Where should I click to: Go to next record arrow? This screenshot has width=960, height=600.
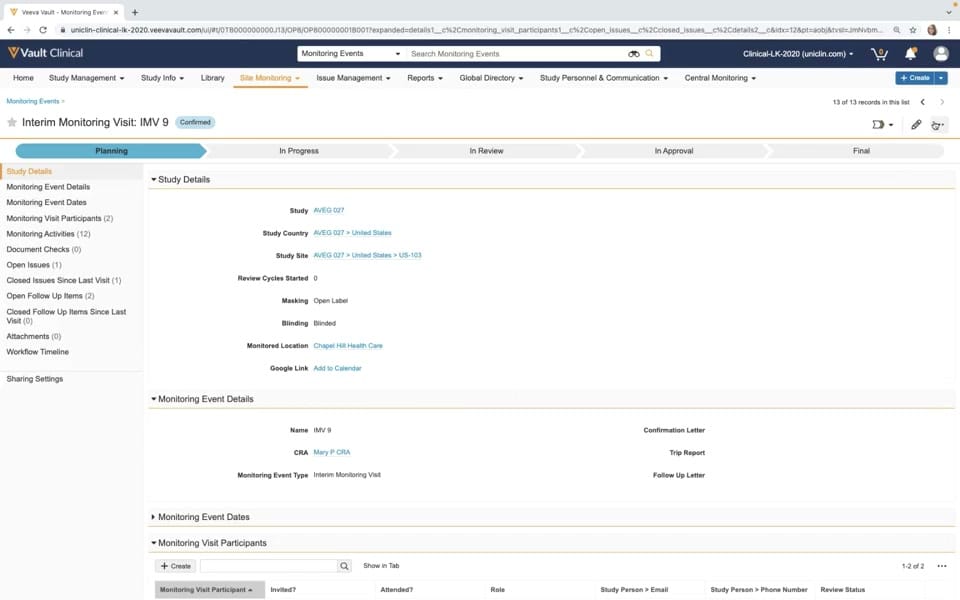(942, 102)
